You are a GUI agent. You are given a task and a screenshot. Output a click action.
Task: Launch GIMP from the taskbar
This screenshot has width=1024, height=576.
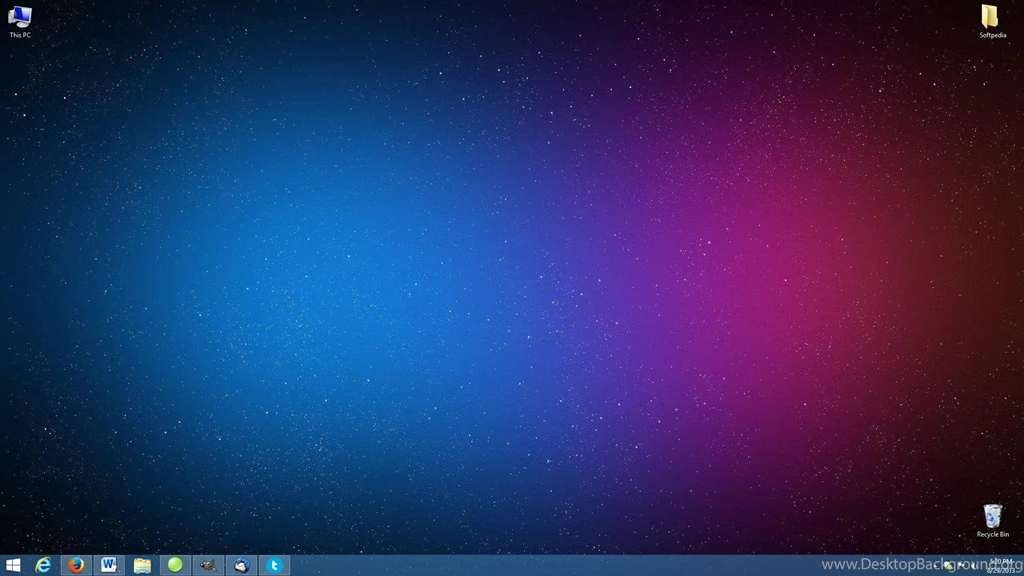point(207,565)
